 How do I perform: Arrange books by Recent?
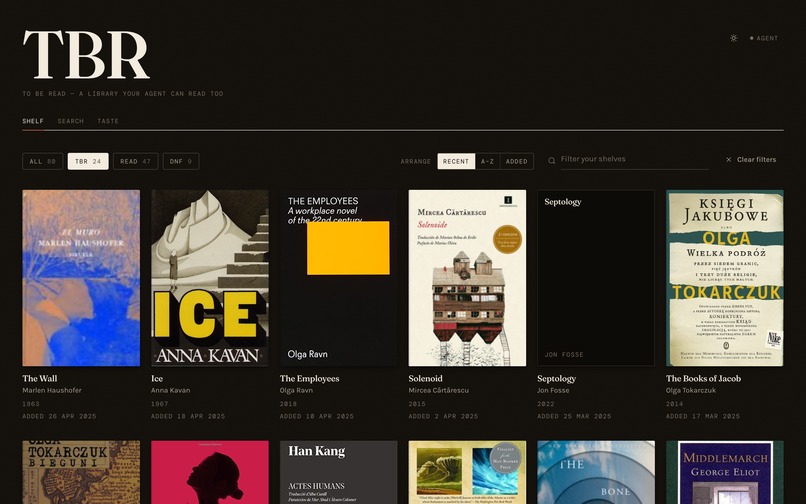(456, 161)
